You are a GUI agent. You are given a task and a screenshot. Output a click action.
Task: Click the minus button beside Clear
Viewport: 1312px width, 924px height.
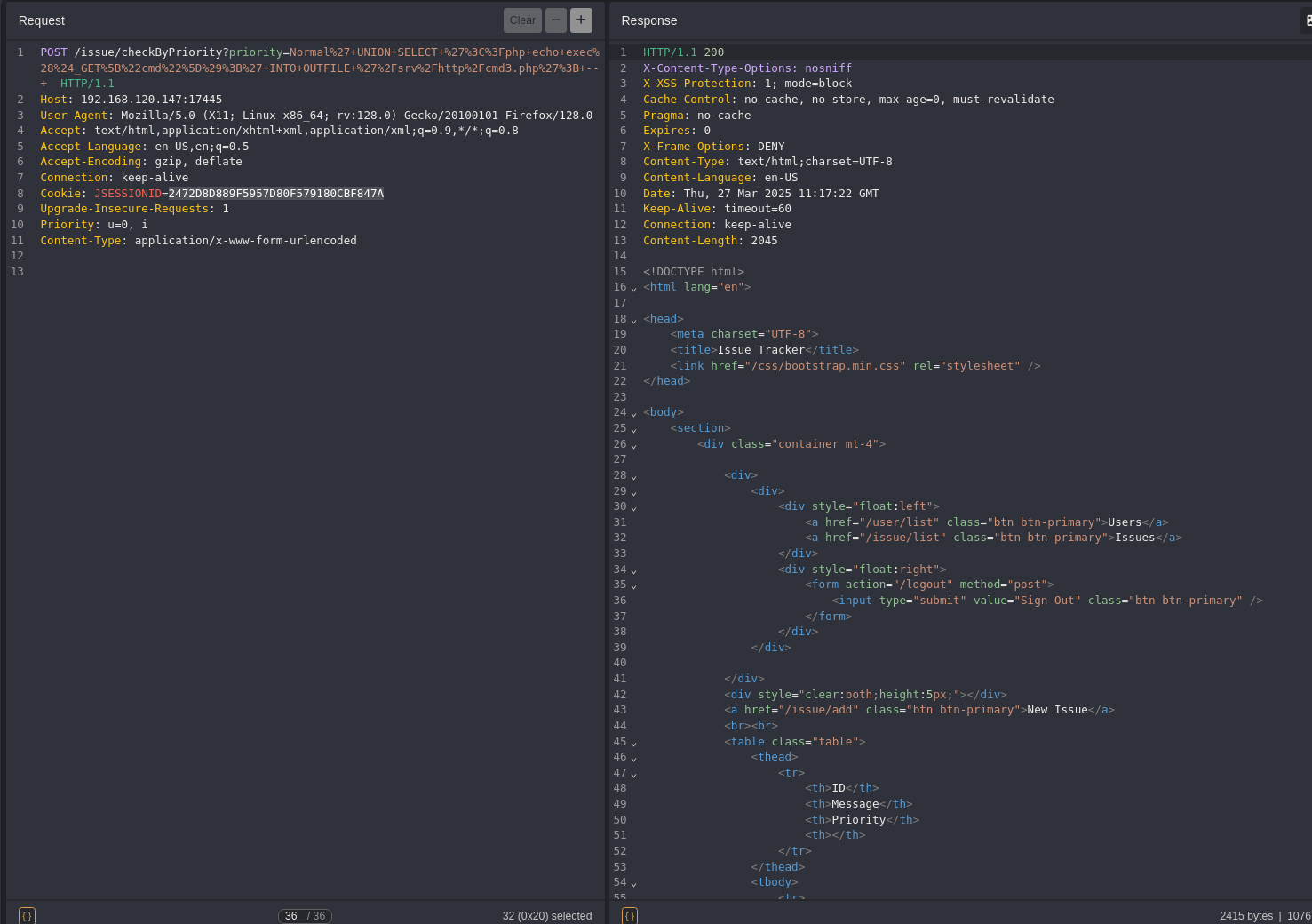[556, 20]
